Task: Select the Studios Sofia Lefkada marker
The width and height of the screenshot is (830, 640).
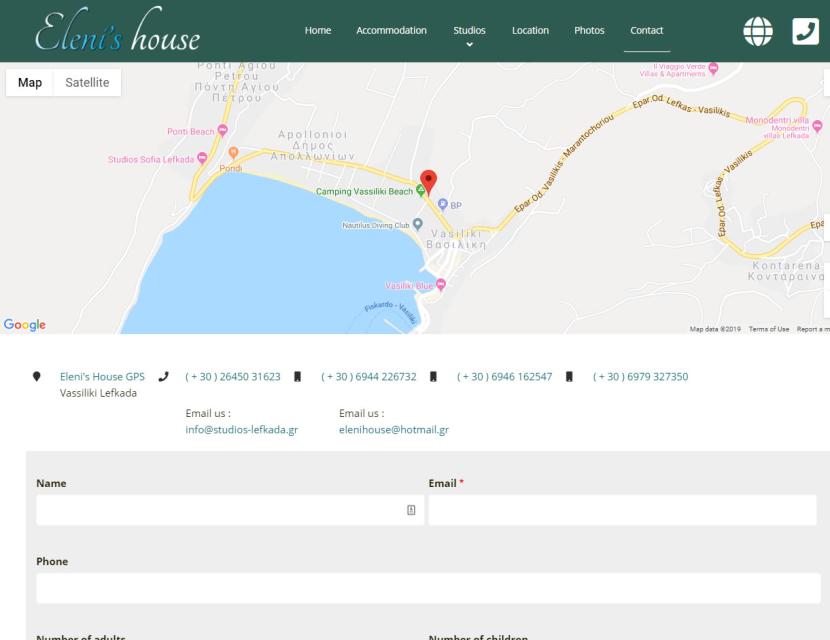Action: pyautogui.click(x=202, y=158)
